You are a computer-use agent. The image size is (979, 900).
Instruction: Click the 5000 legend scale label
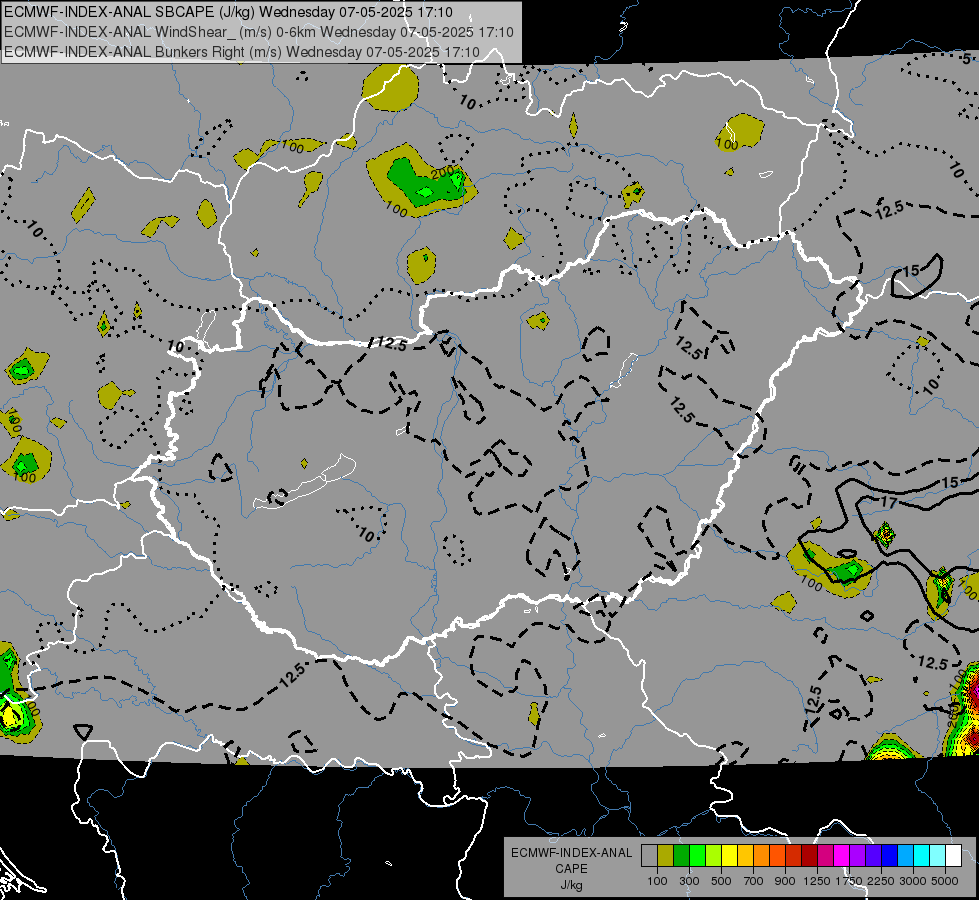click(x=945, y=881)
